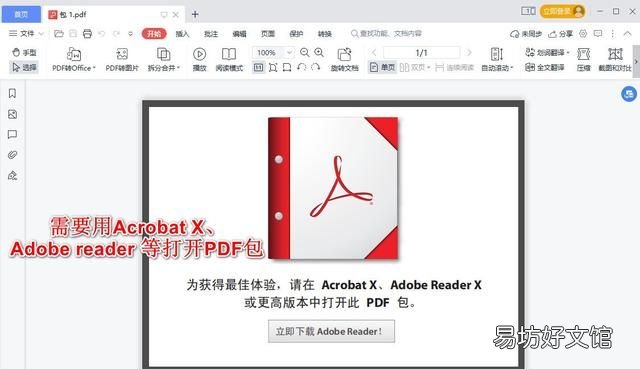This screenshot has height=369, width=640.
Task: Click the zoom in magnifier
Action: [x=319, y=52]
